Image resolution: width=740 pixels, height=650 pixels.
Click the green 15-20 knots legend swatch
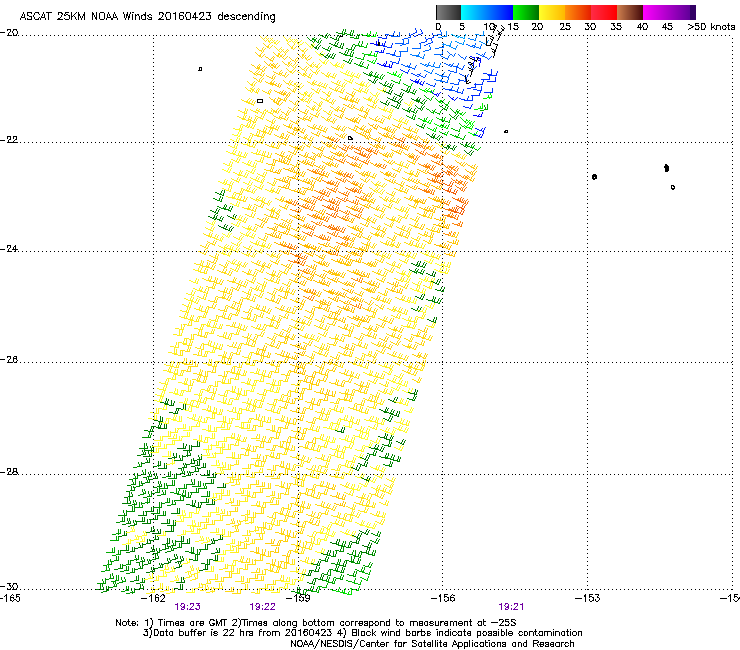point(526,12)
